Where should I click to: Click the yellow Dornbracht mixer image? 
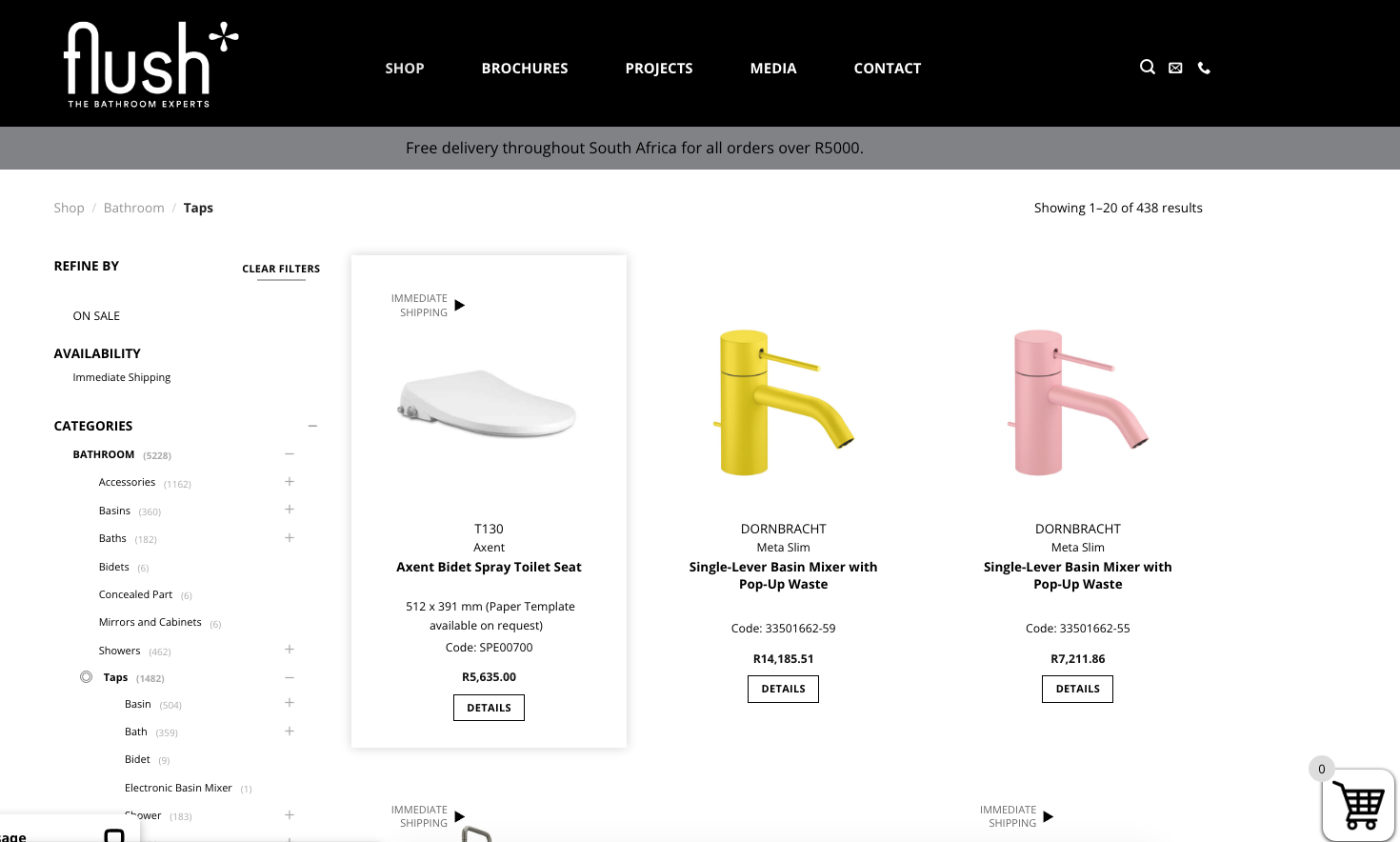[784, 403]
